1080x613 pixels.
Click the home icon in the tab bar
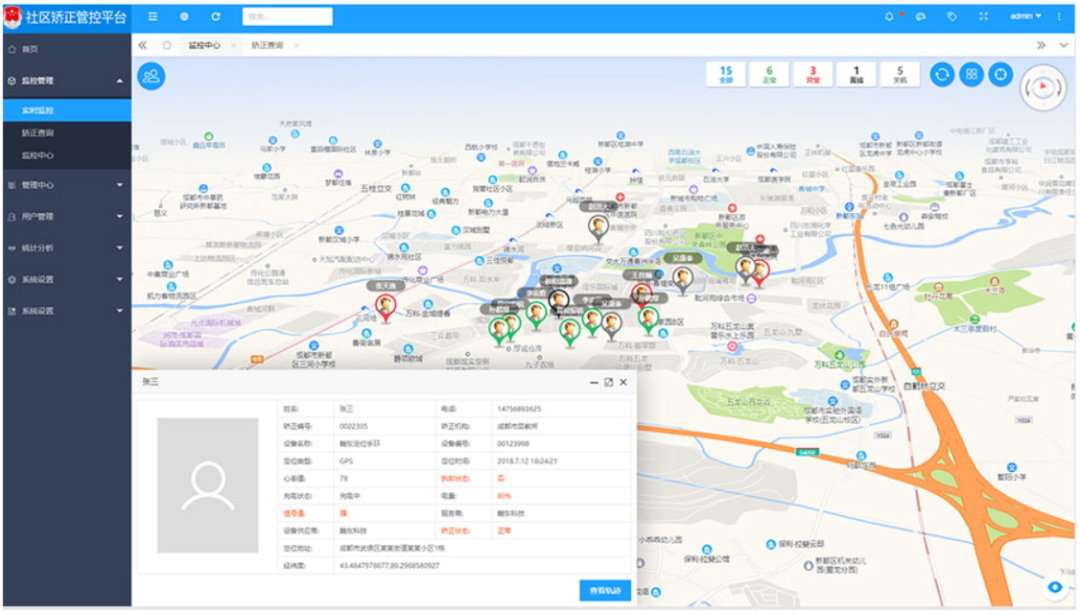167,45
